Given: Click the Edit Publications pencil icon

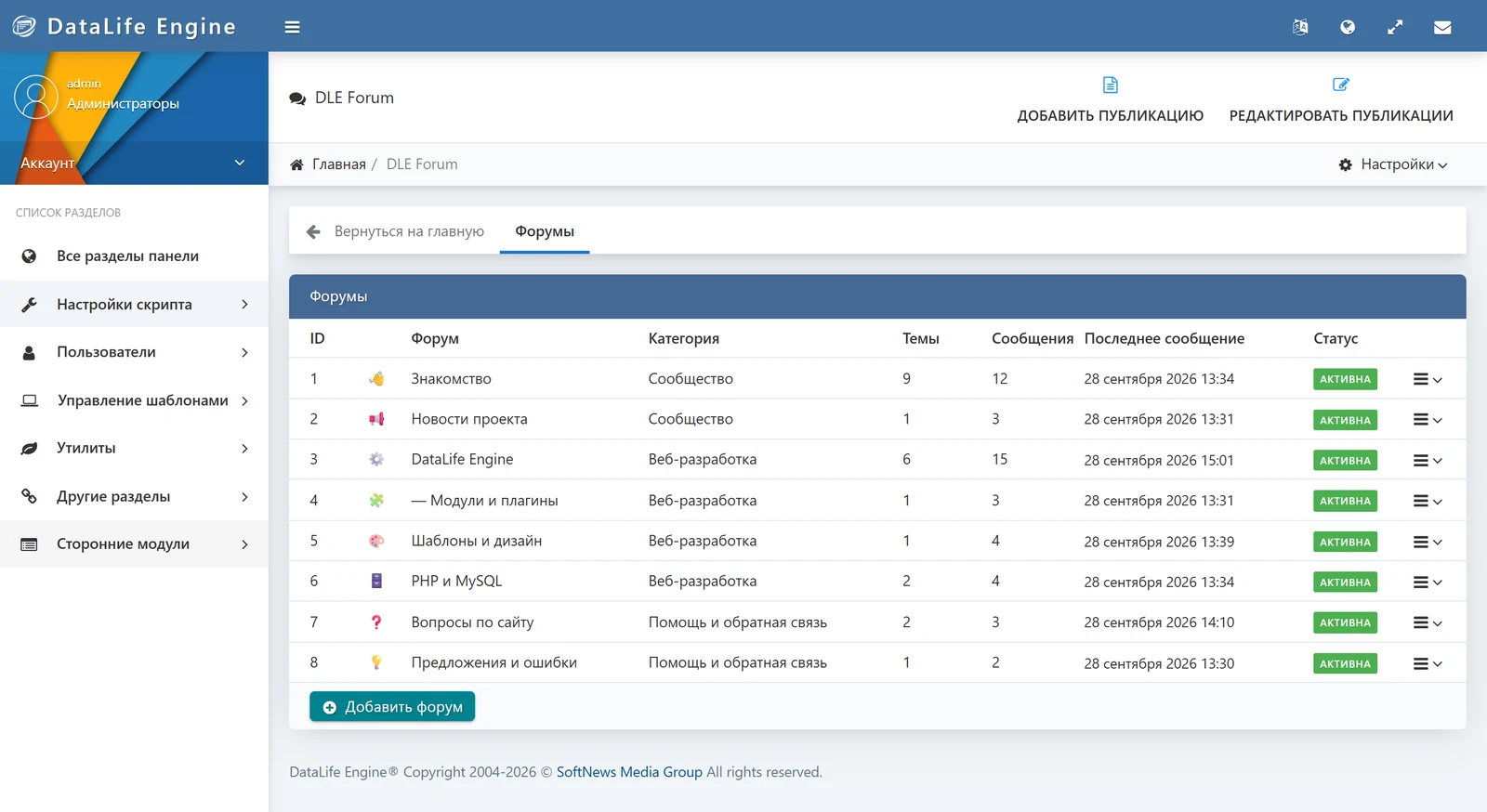Looking at the screenshot, I should point(1341,85).
